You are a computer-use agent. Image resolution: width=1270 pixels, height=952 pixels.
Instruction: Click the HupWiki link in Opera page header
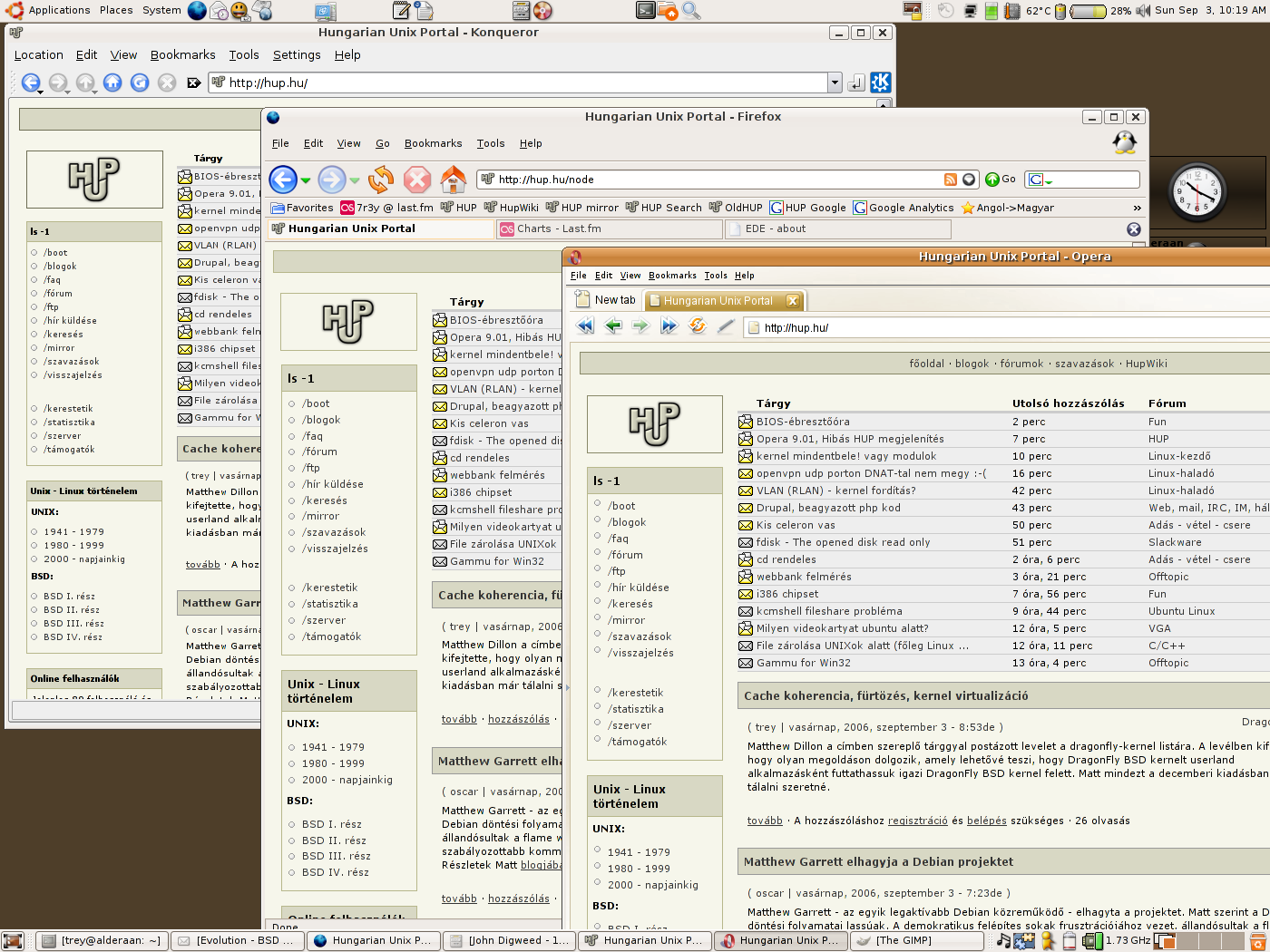(x=1147, y=364)
